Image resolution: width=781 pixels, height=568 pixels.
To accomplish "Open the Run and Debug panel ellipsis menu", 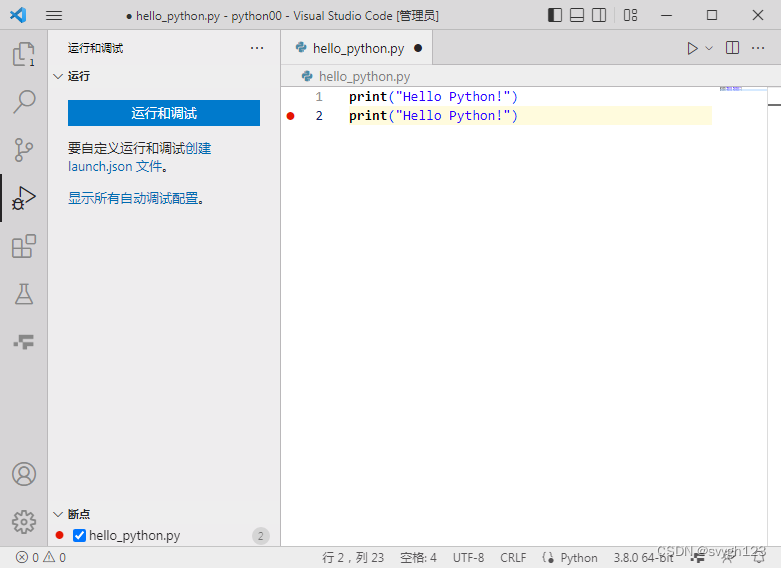I will tap(257, 48).
